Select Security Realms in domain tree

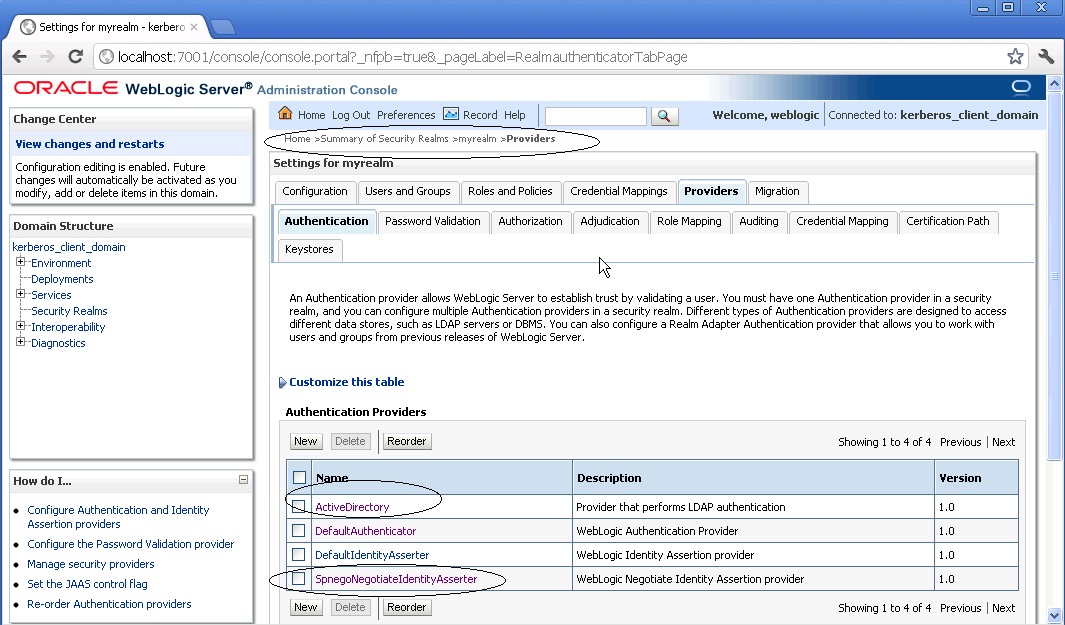tap(69, 311)
